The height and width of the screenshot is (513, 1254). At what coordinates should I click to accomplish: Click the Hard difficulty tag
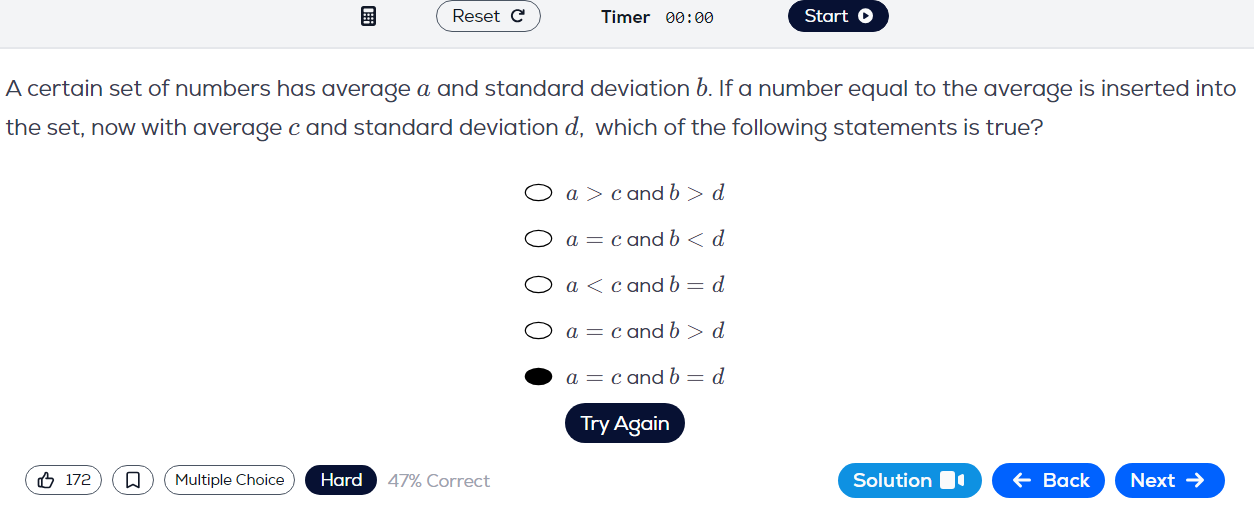pyautogui.click(x=341, y=480)
